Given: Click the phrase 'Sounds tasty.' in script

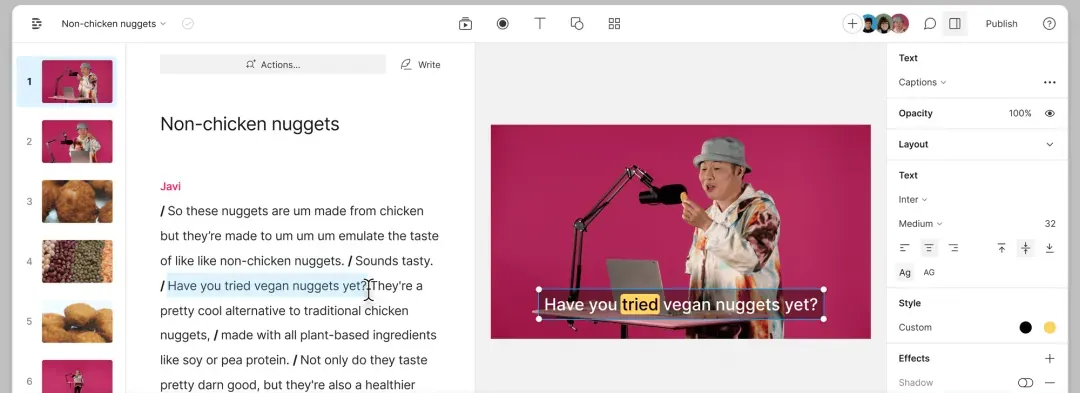Looking at the screenshot, I should pos(394,261).
